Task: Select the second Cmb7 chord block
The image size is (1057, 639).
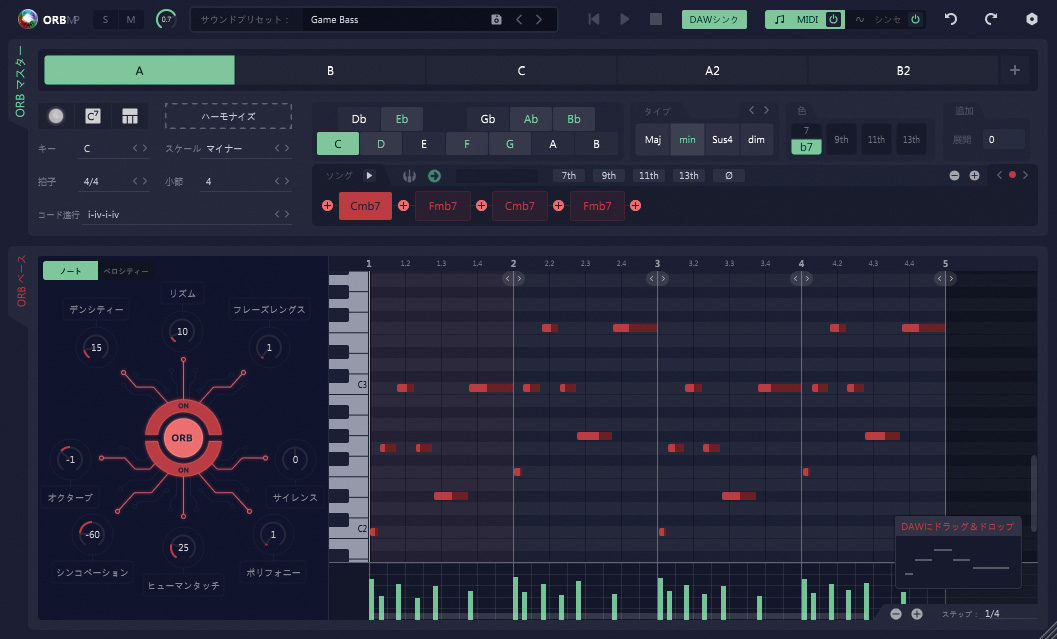Action: pyautogui.click(x=519, y=206)
